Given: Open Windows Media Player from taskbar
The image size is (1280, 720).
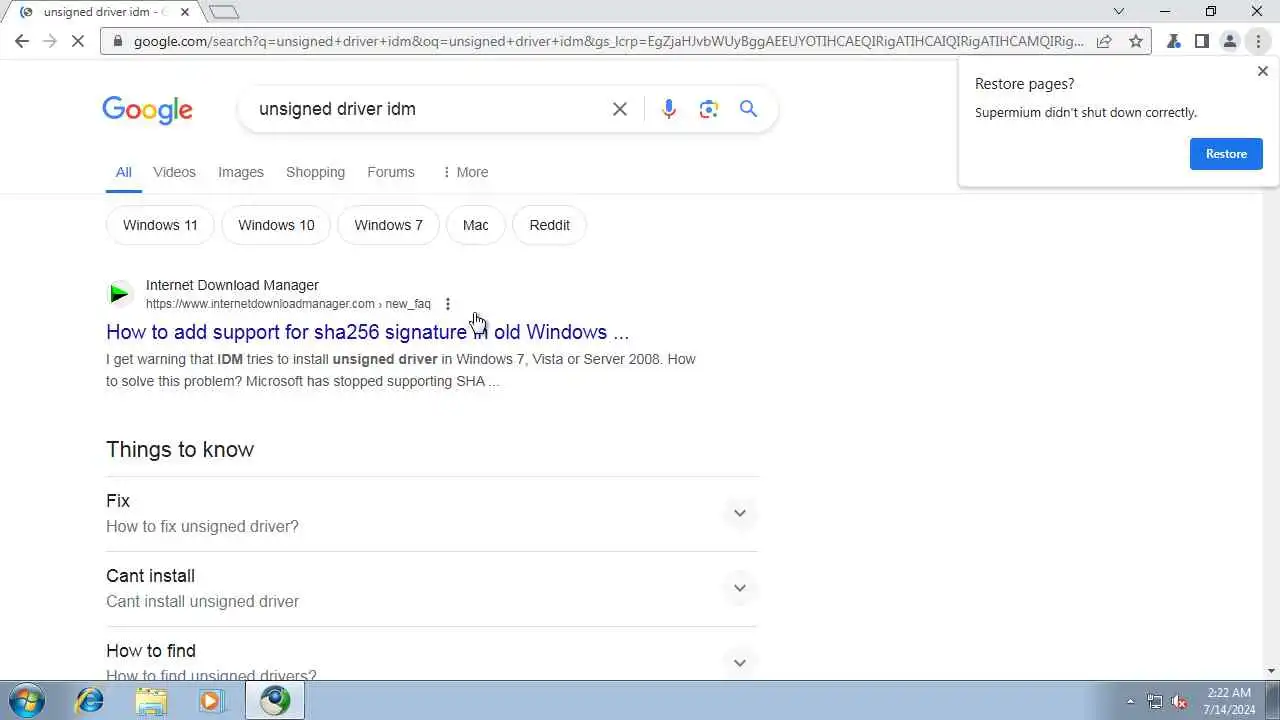Looking at the screenshot, I should pyautogui.click(x=212, y=700).
